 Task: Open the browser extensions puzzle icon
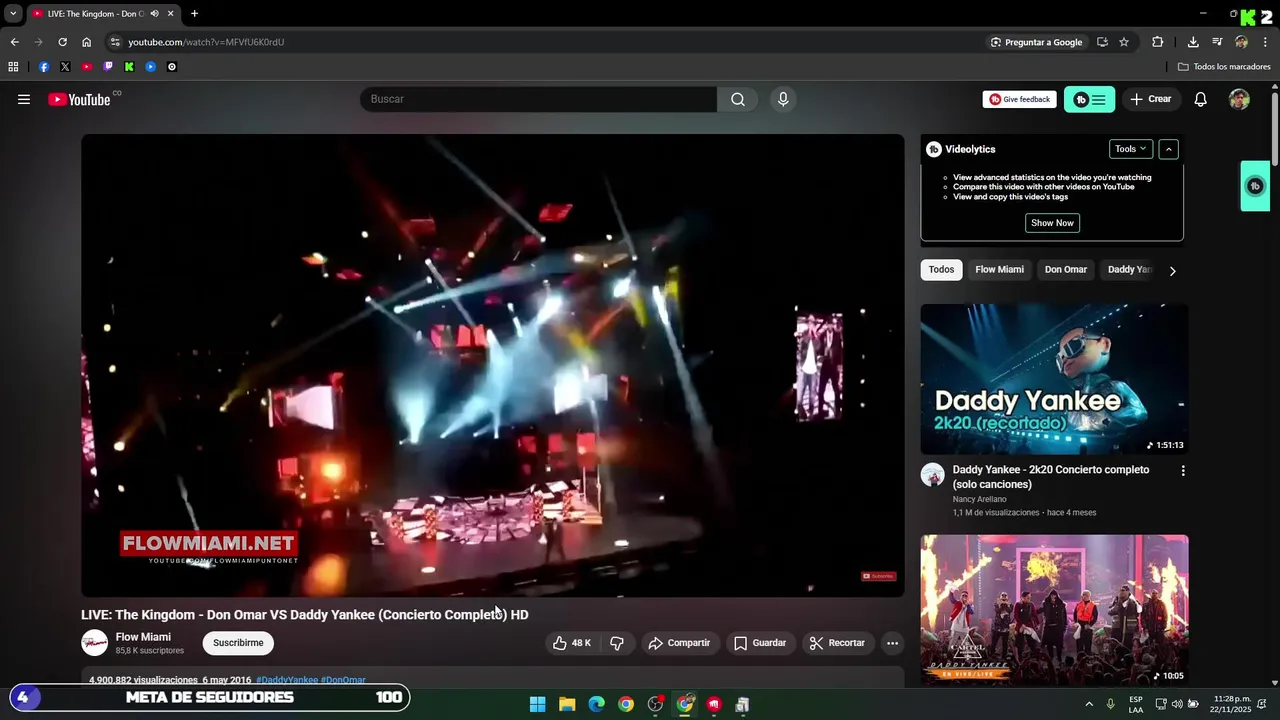tap(1157, 42)
